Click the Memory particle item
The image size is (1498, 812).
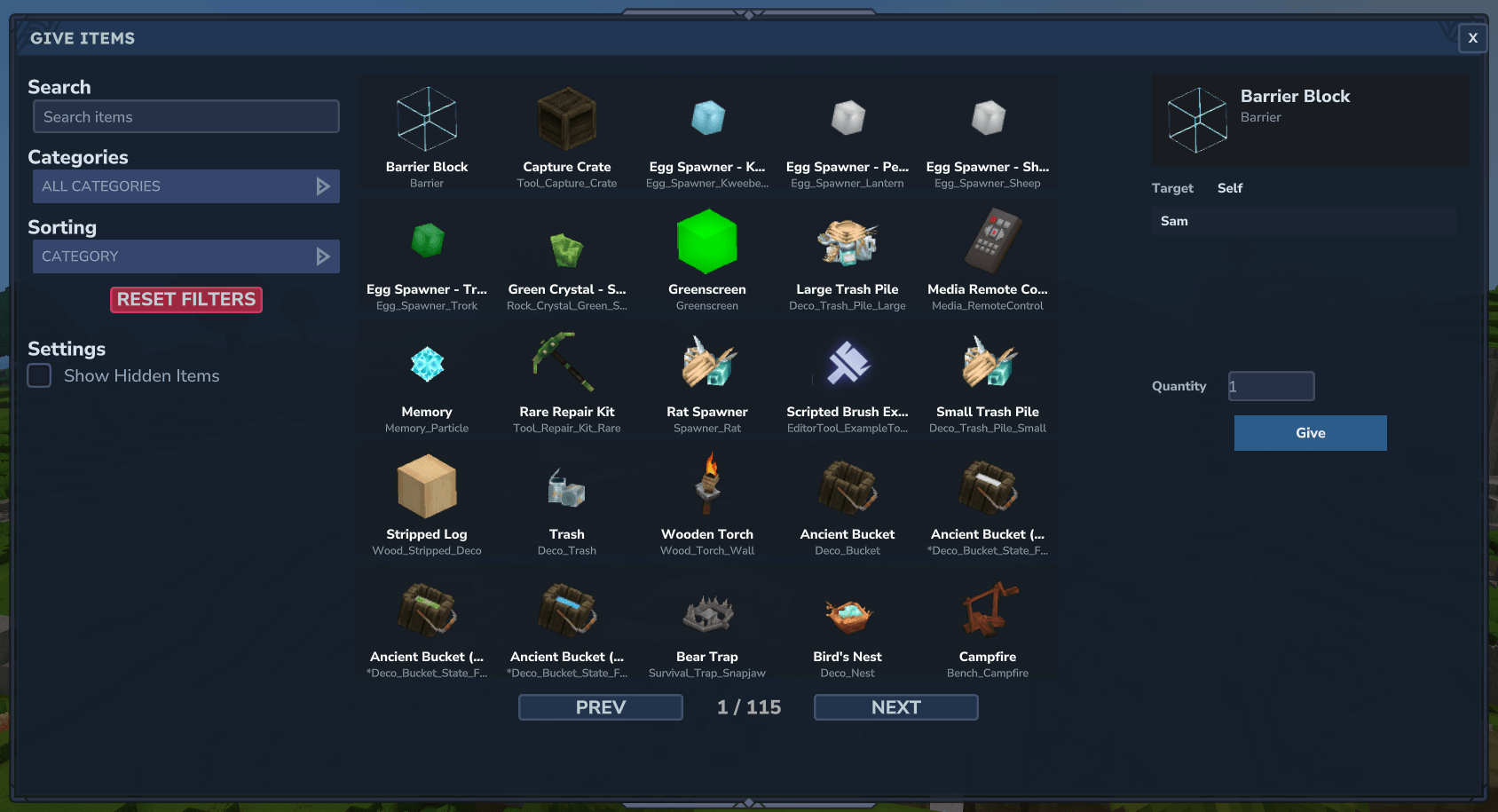pyautogui.click(x=427, y=365)
